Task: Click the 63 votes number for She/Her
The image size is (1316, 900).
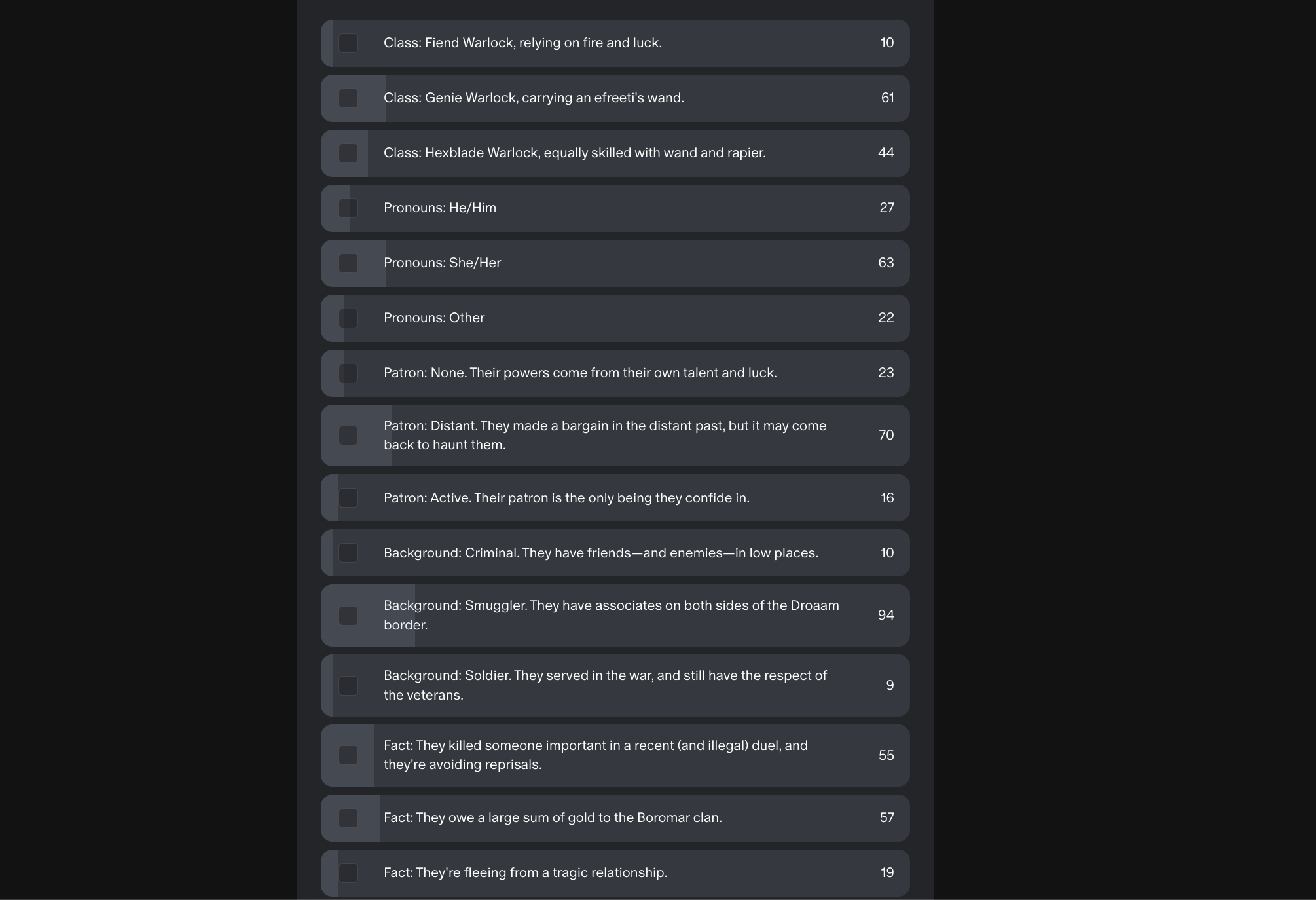Action: click(886, 263)
